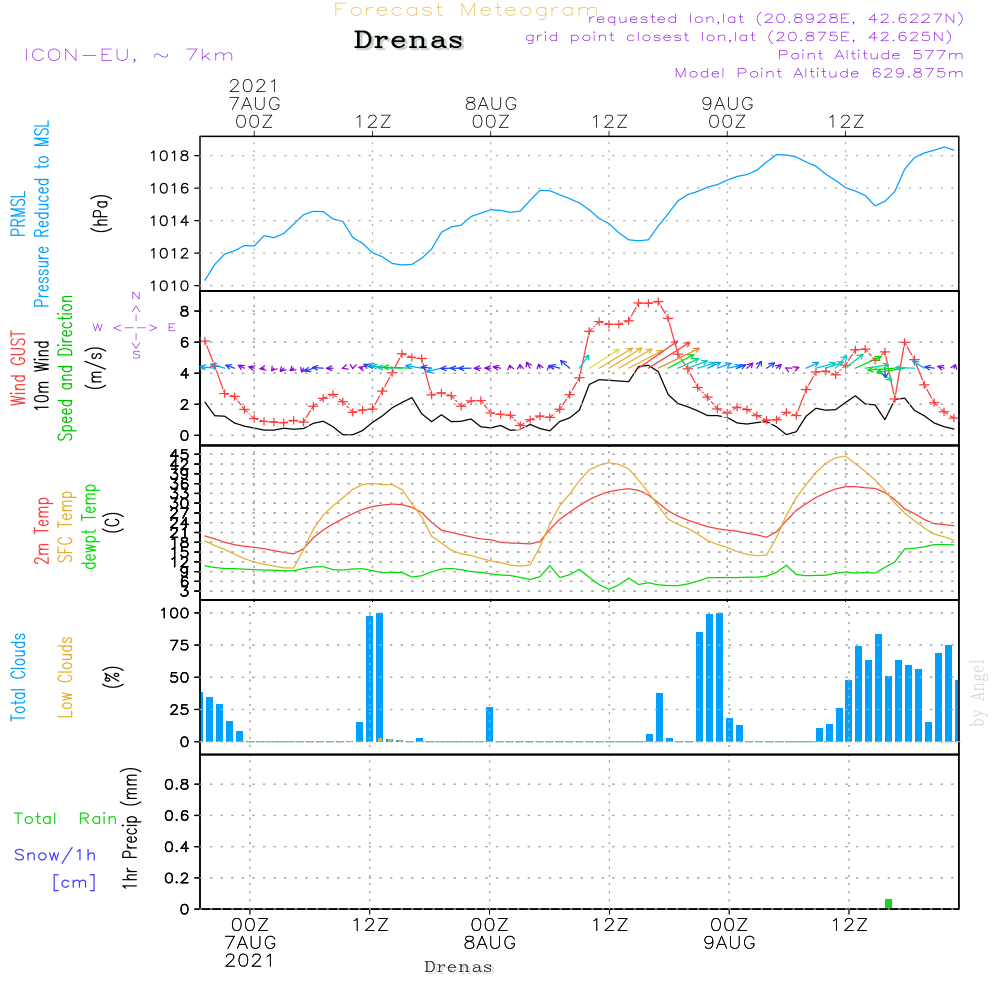1000x1000 pixels.
Task: Click the Model Point Altitude 629.875m text
Action: click(x=819, y=73)
